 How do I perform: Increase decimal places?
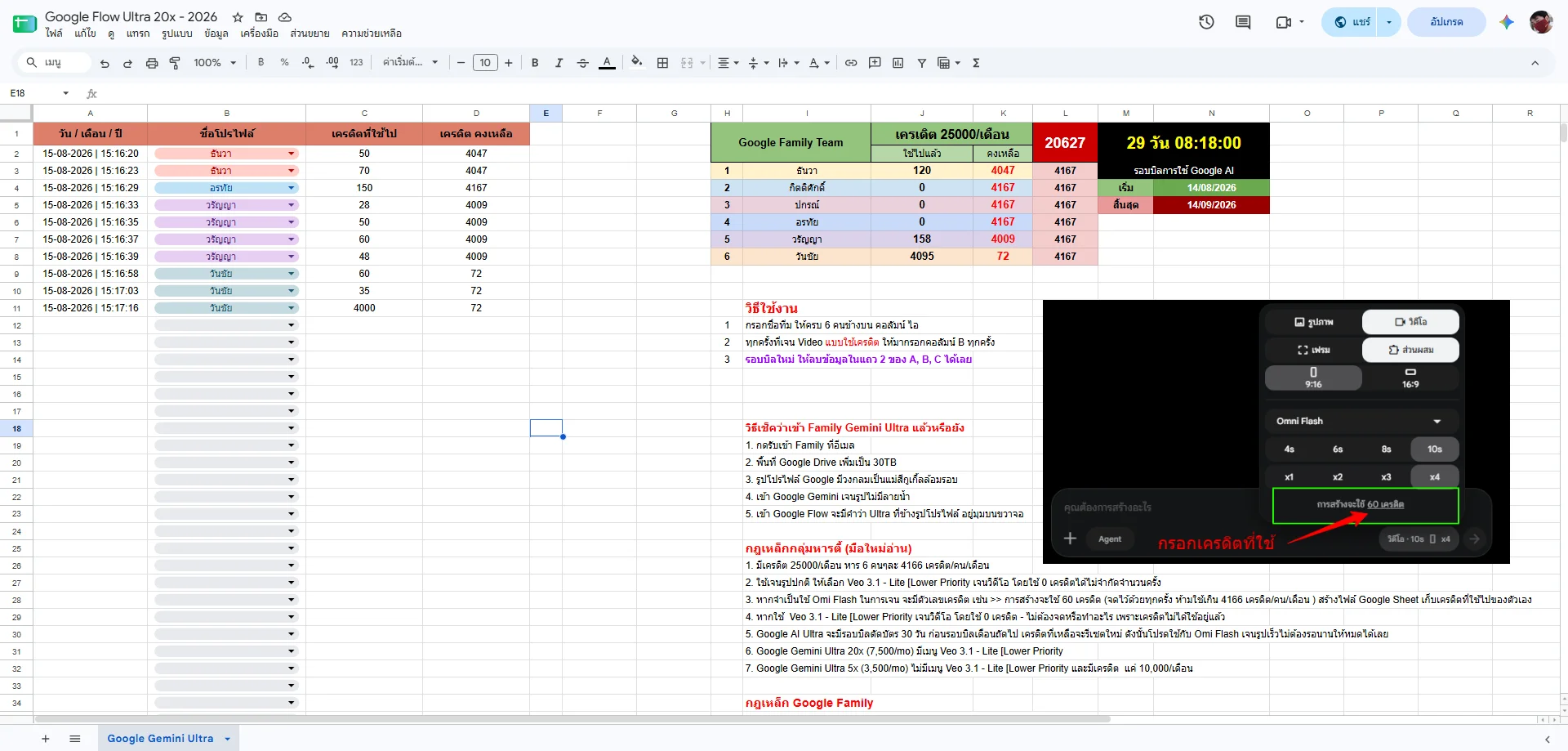[x=332, y=63]
